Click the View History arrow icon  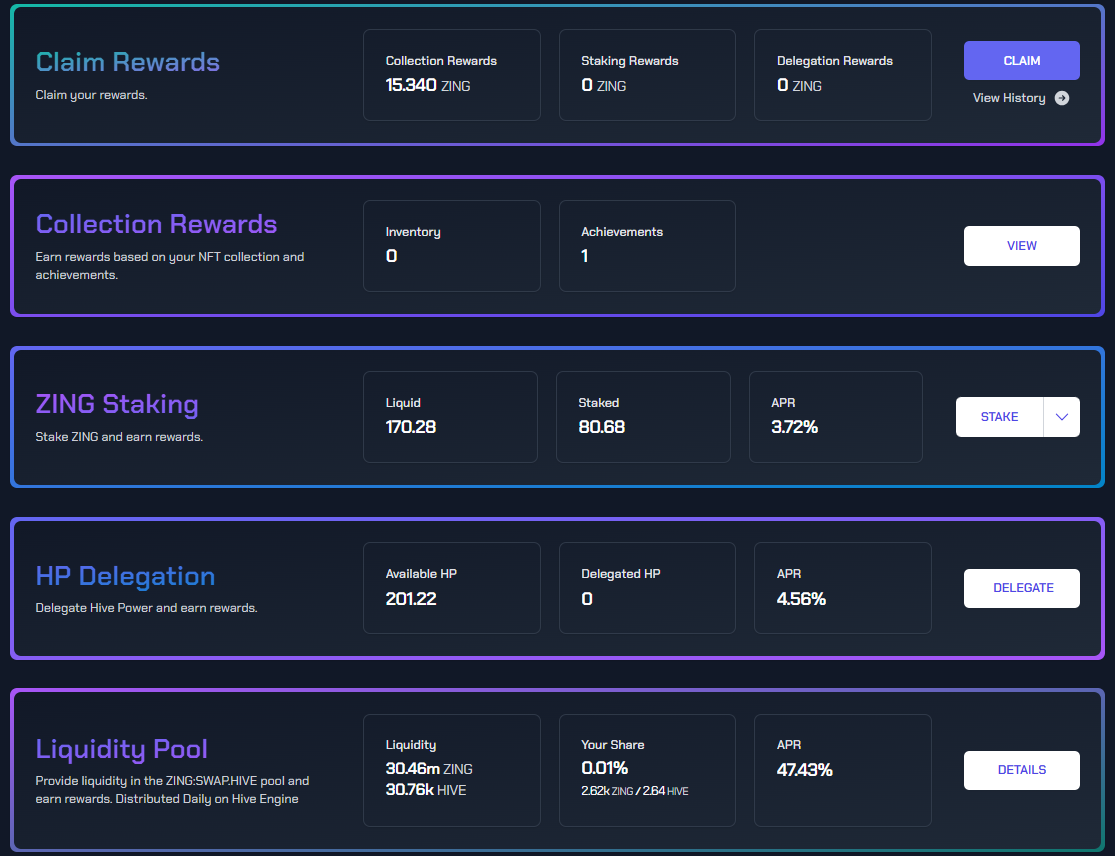tap(1062, 98)
